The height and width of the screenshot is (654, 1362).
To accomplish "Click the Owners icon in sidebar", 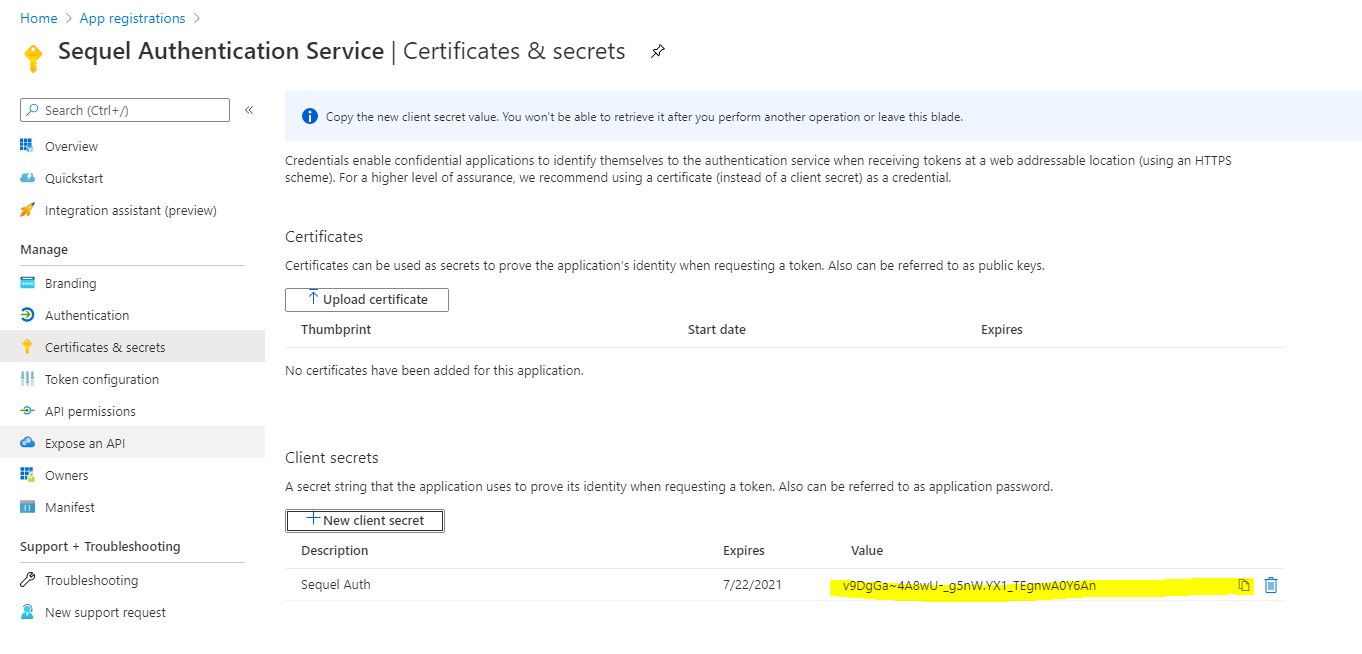I will pos(27,475).
